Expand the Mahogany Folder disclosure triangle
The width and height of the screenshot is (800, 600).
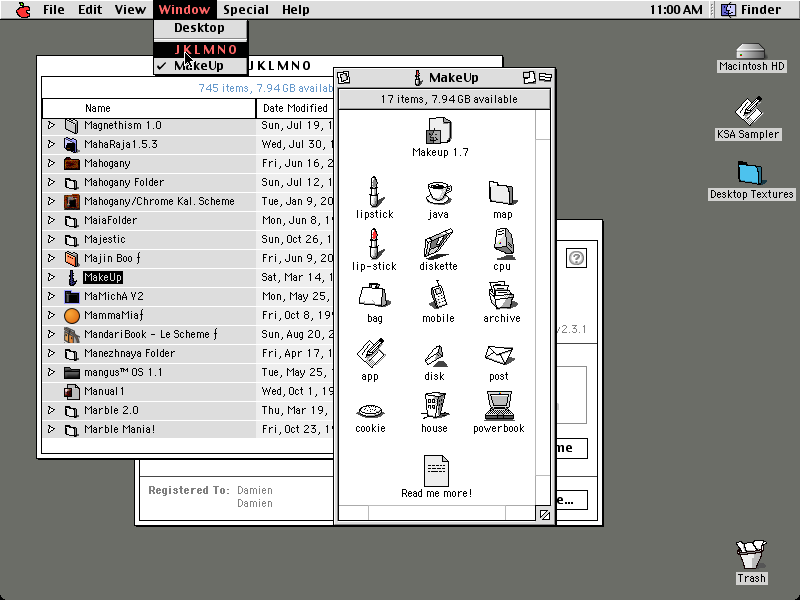[51, 182]
